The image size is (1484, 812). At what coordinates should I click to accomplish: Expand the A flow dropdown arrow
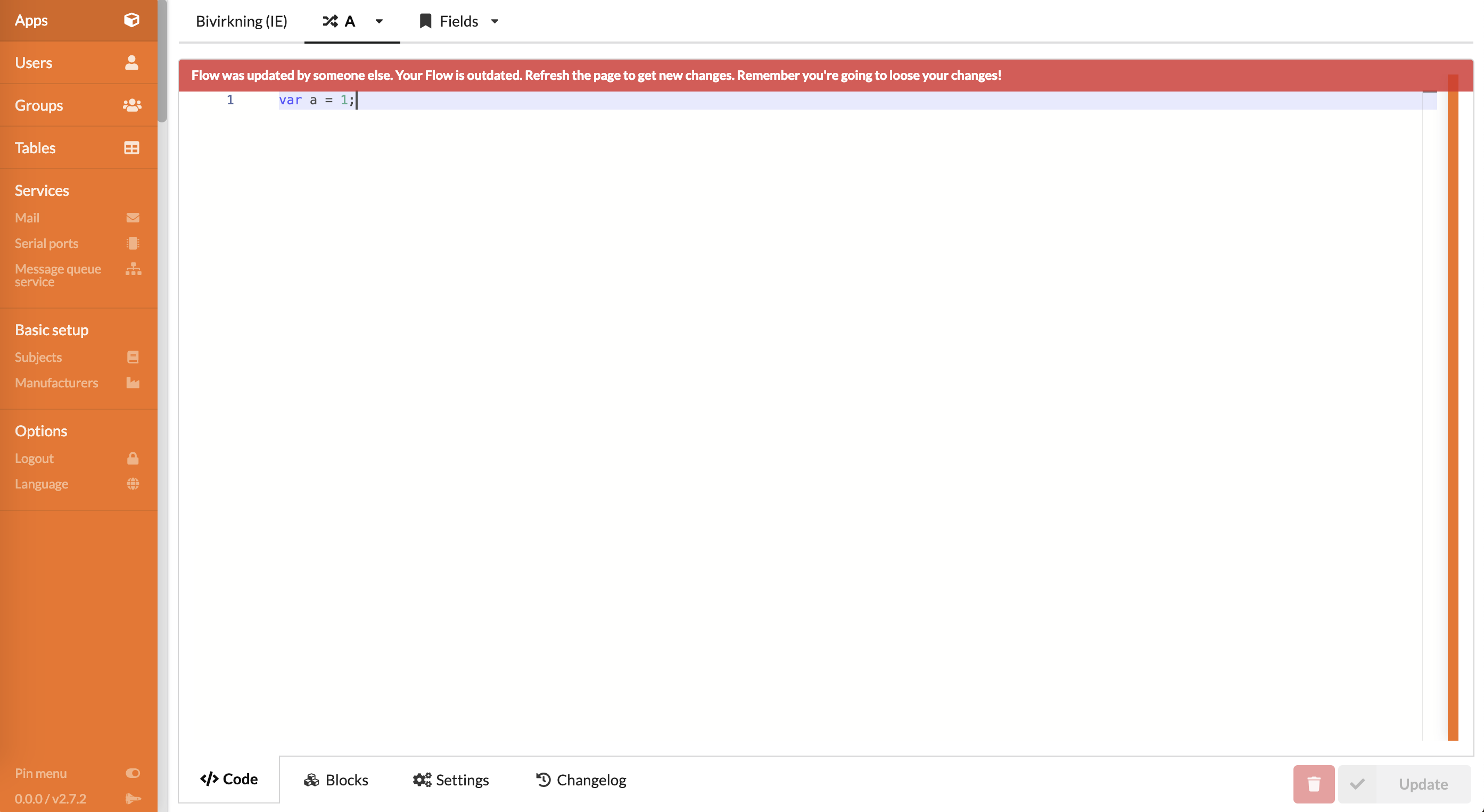click(379, 21)
